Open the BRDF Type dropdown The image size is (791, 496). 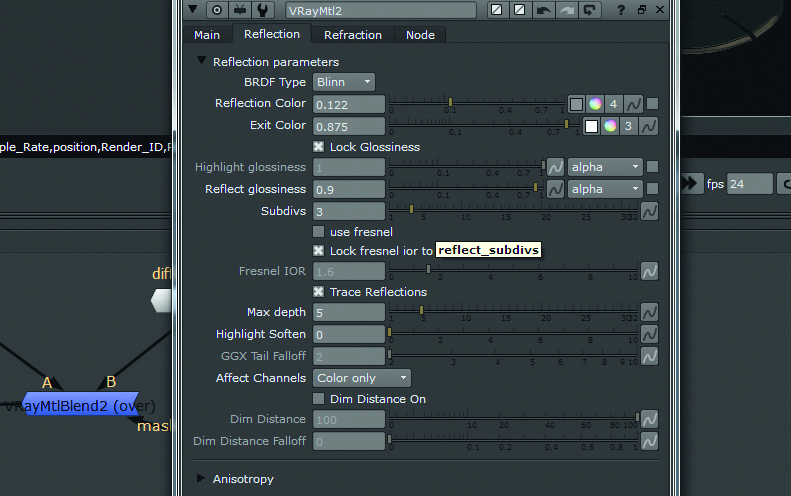(344, 82)
